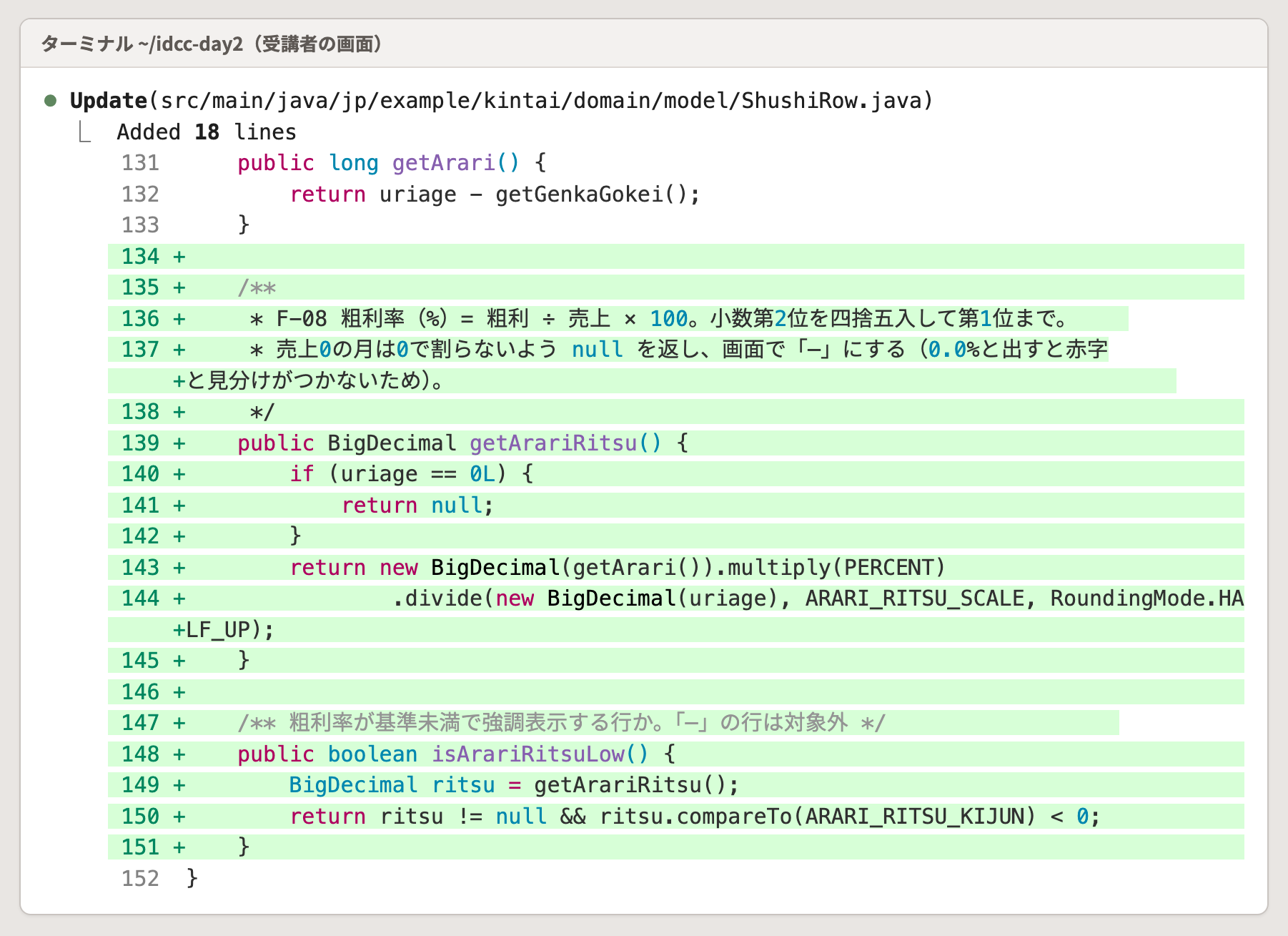
Task: Select the PERCENT constant on line 143
Action: click(x=888, y=568)
